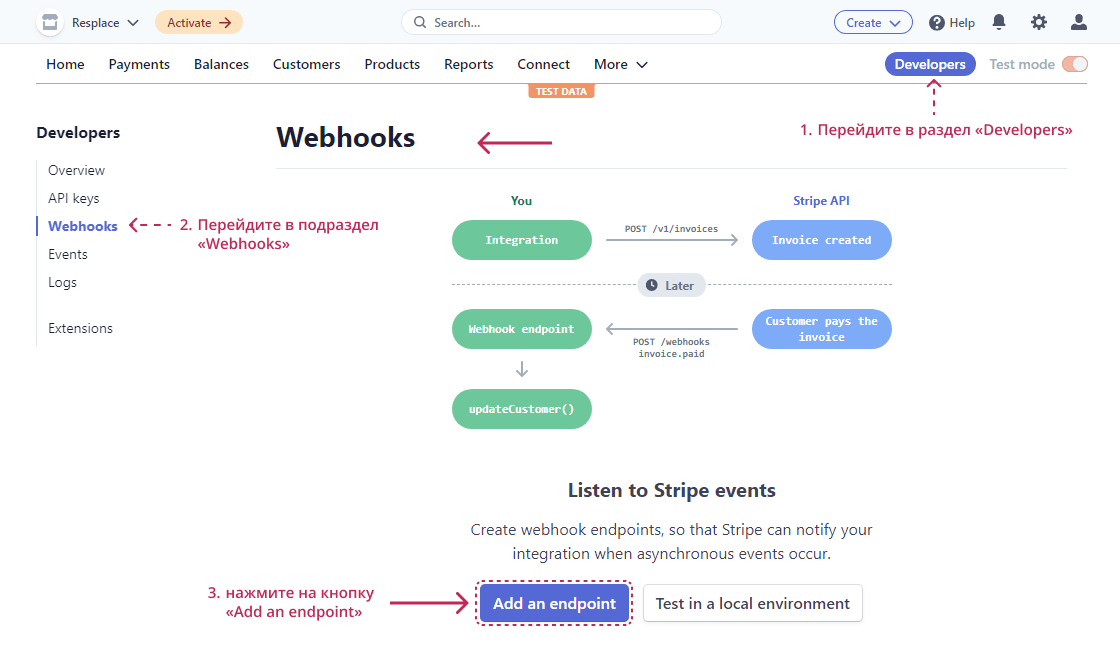
Task: Click the Resplace store account icon
Action: pyautogui.click(x=50, y=22)
